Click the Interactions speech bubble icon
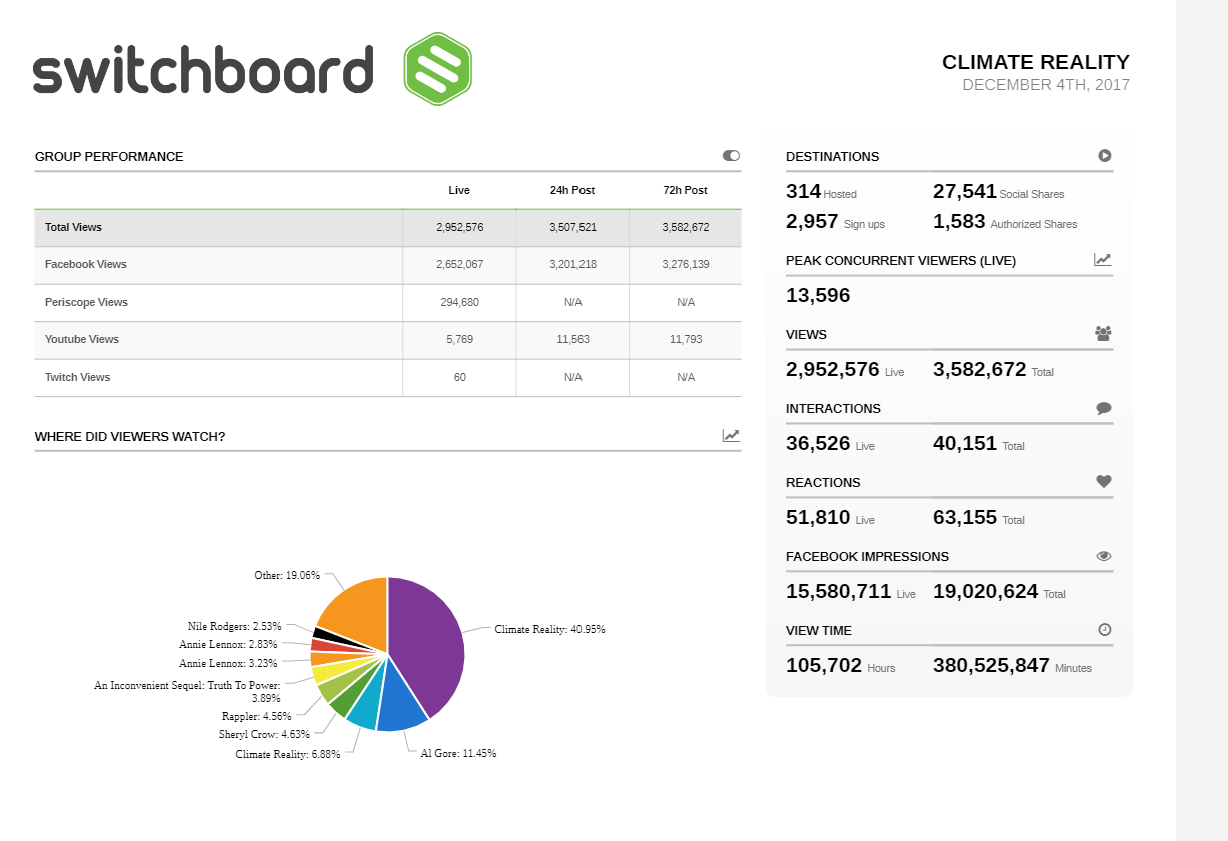 (x=1104, y=408)
